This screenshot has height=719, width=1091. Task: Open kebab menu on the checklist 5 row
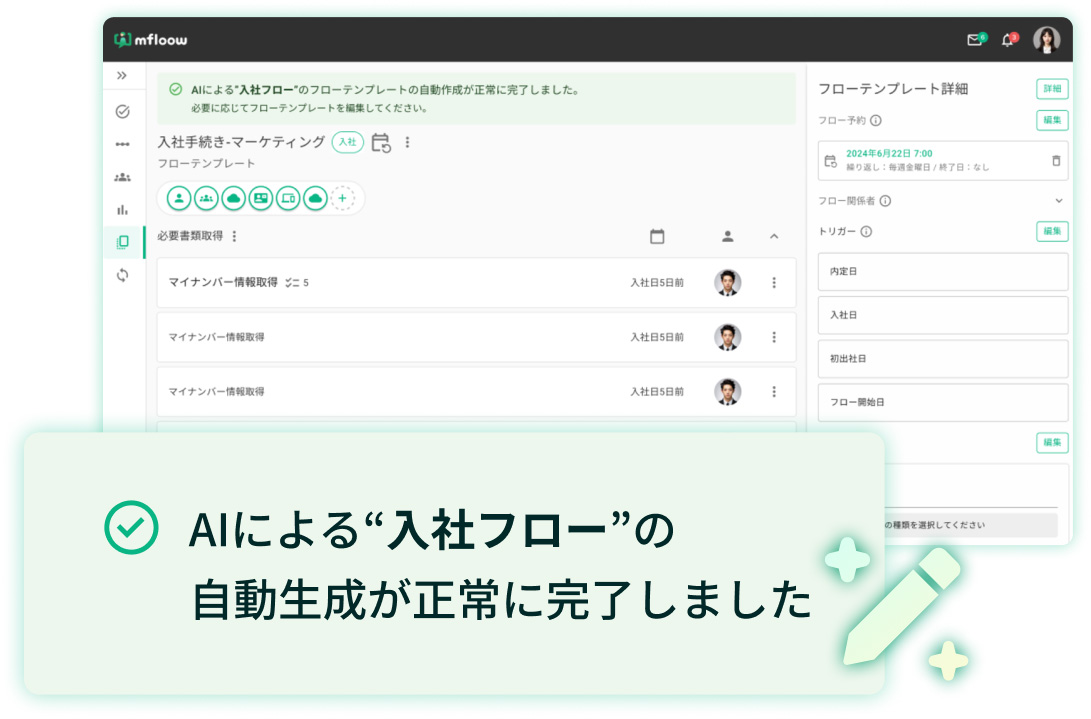[x=774, y=283]
